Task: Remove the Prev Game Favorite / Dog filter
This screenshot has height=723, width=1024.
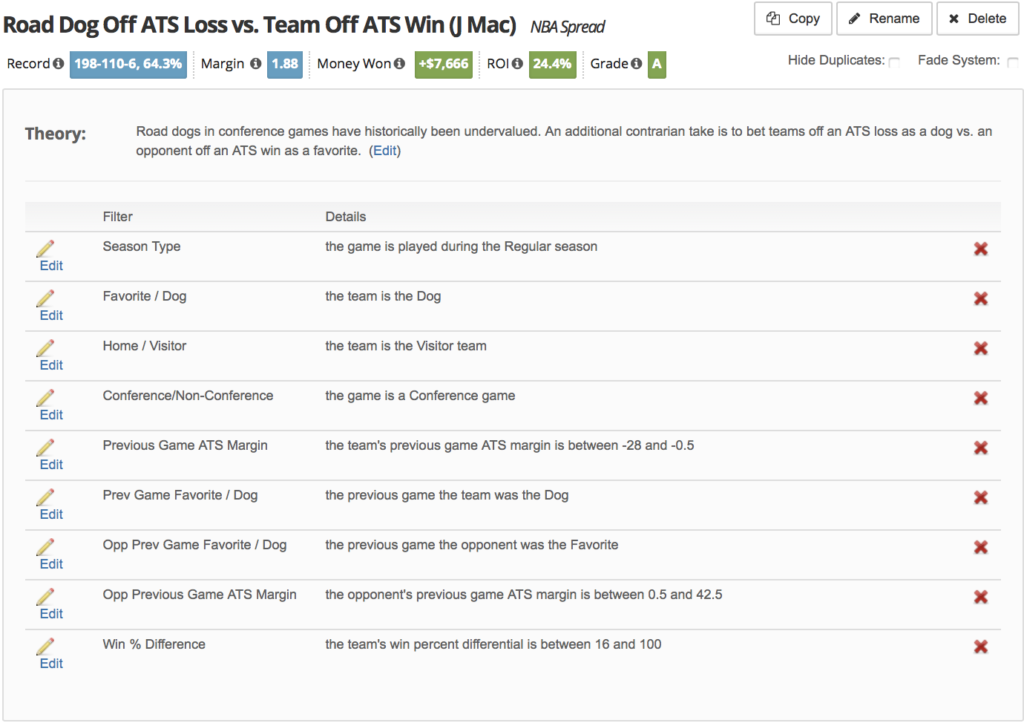Action: tap(980, 497)
